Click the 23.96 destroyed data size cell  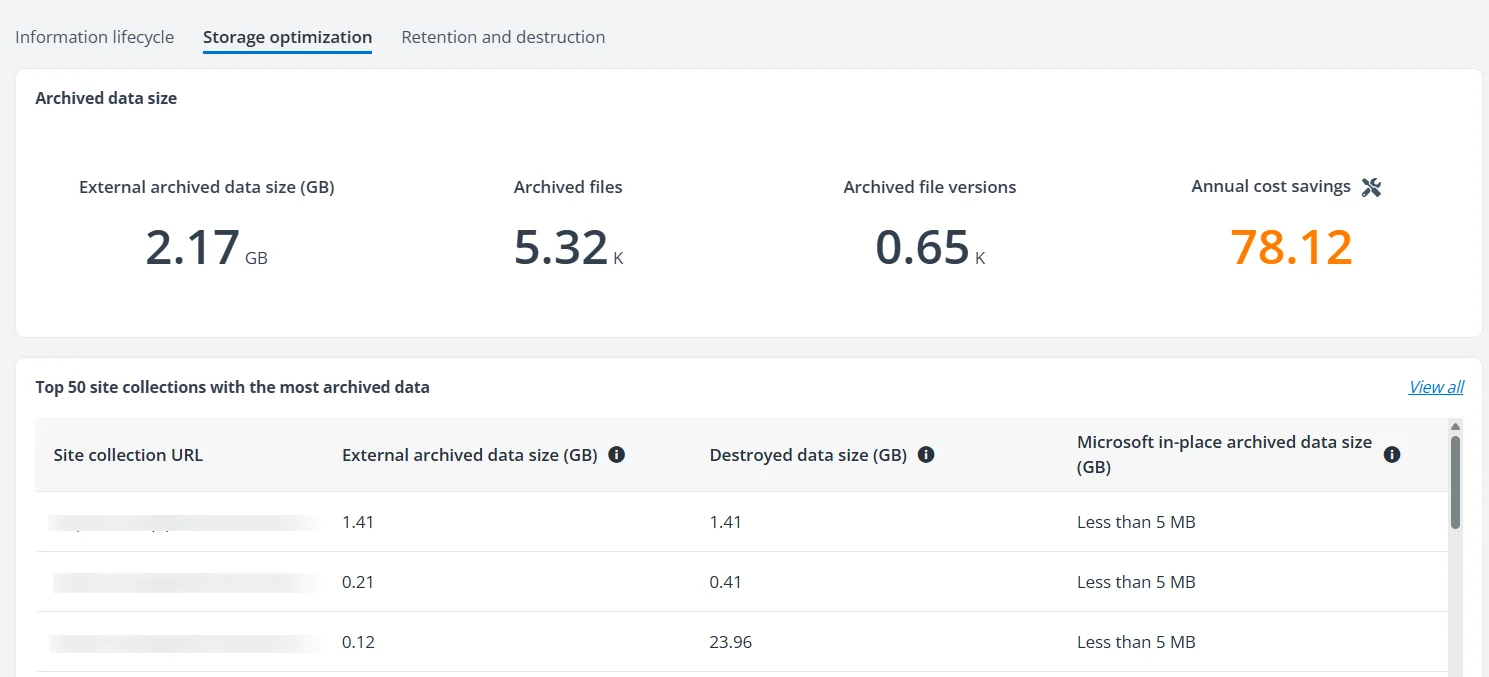click(730, 642)
